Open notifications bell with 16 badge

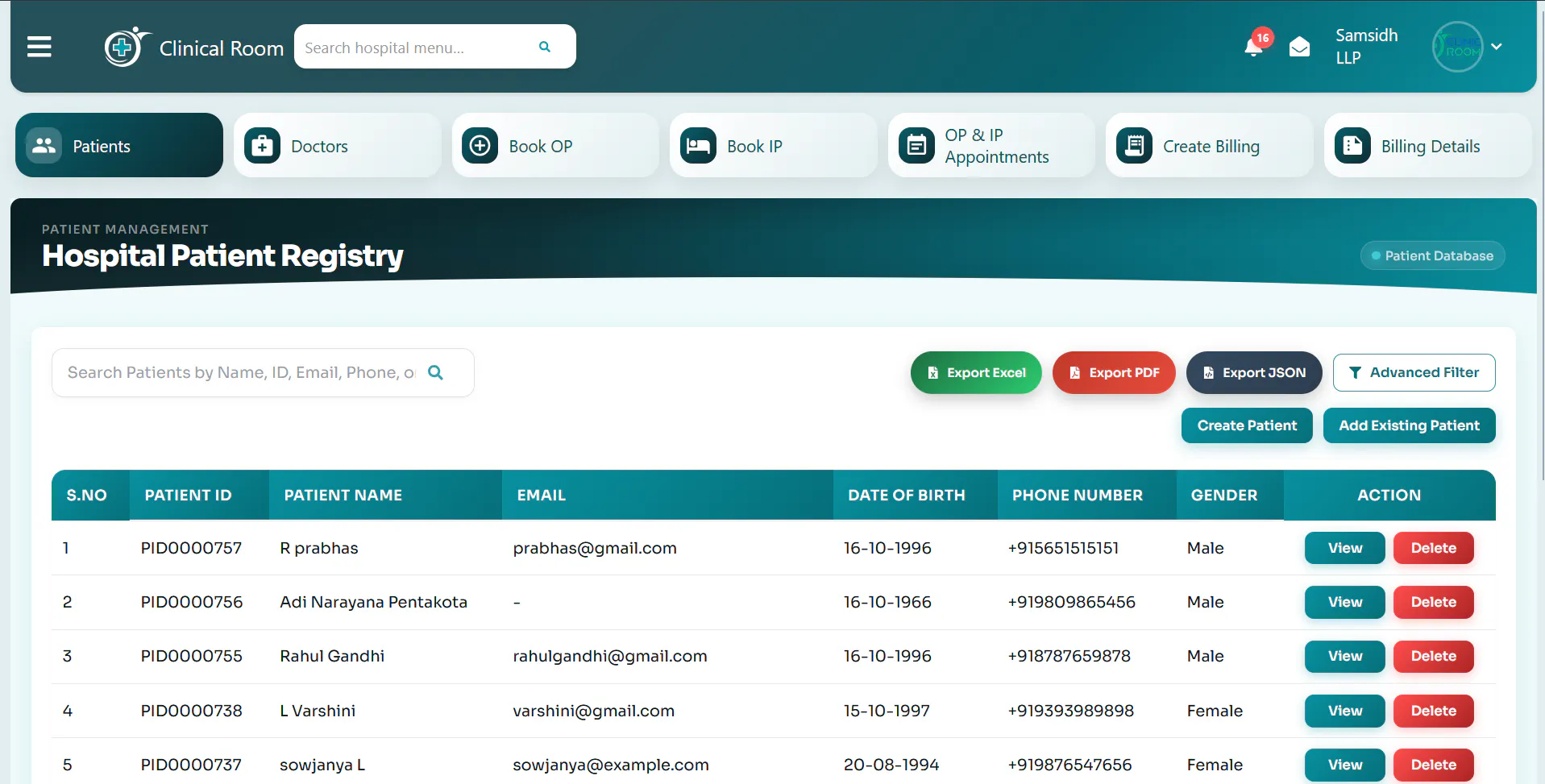(x=1254, y=46)
